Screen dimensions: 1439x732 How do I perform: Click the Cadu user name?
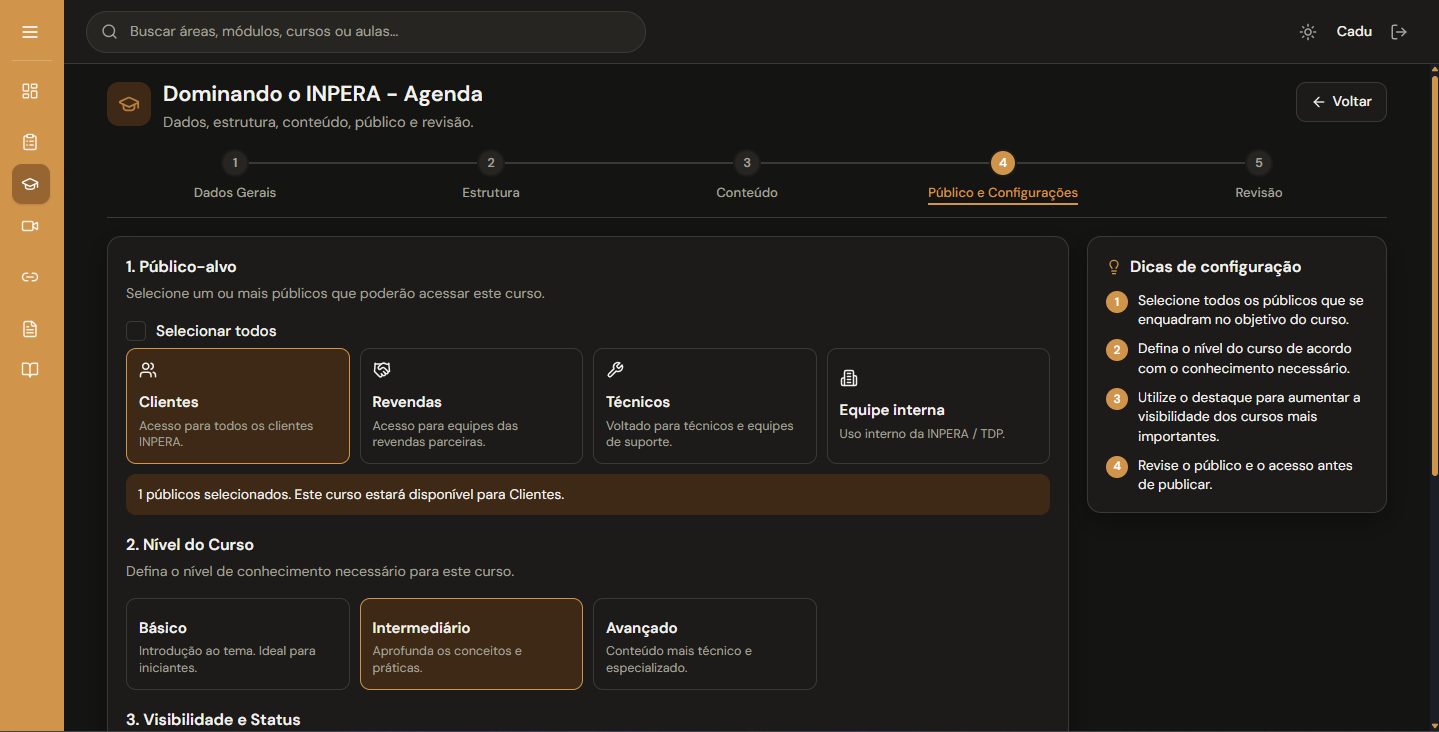[x=1354, y=32]
